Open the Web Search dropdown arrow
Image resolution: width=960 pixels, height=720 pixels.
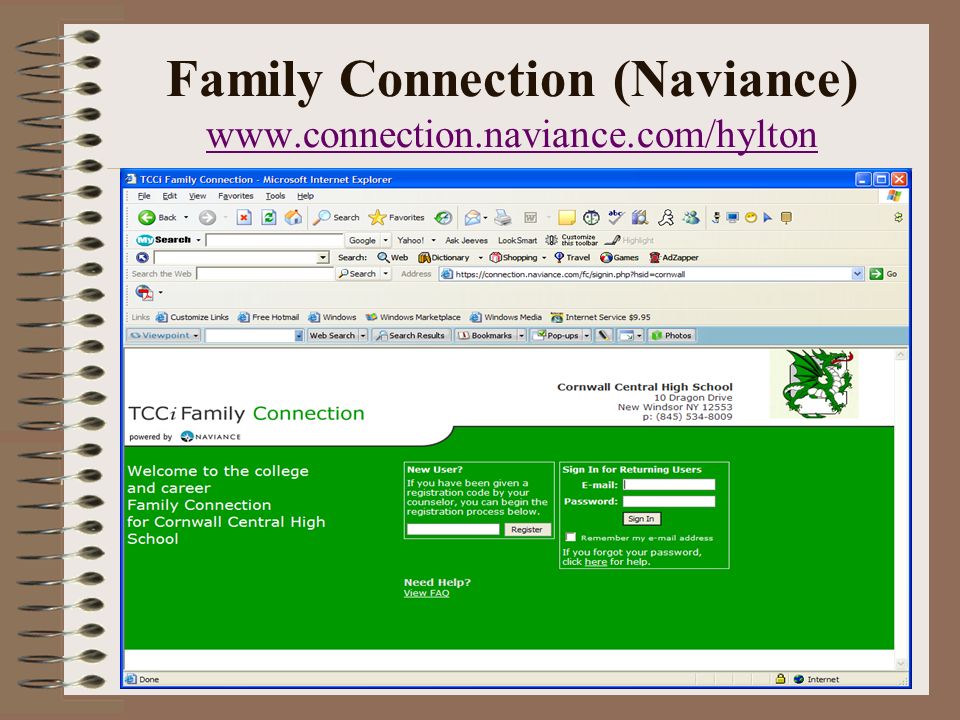pyautogui.click(x=363, y=336)
